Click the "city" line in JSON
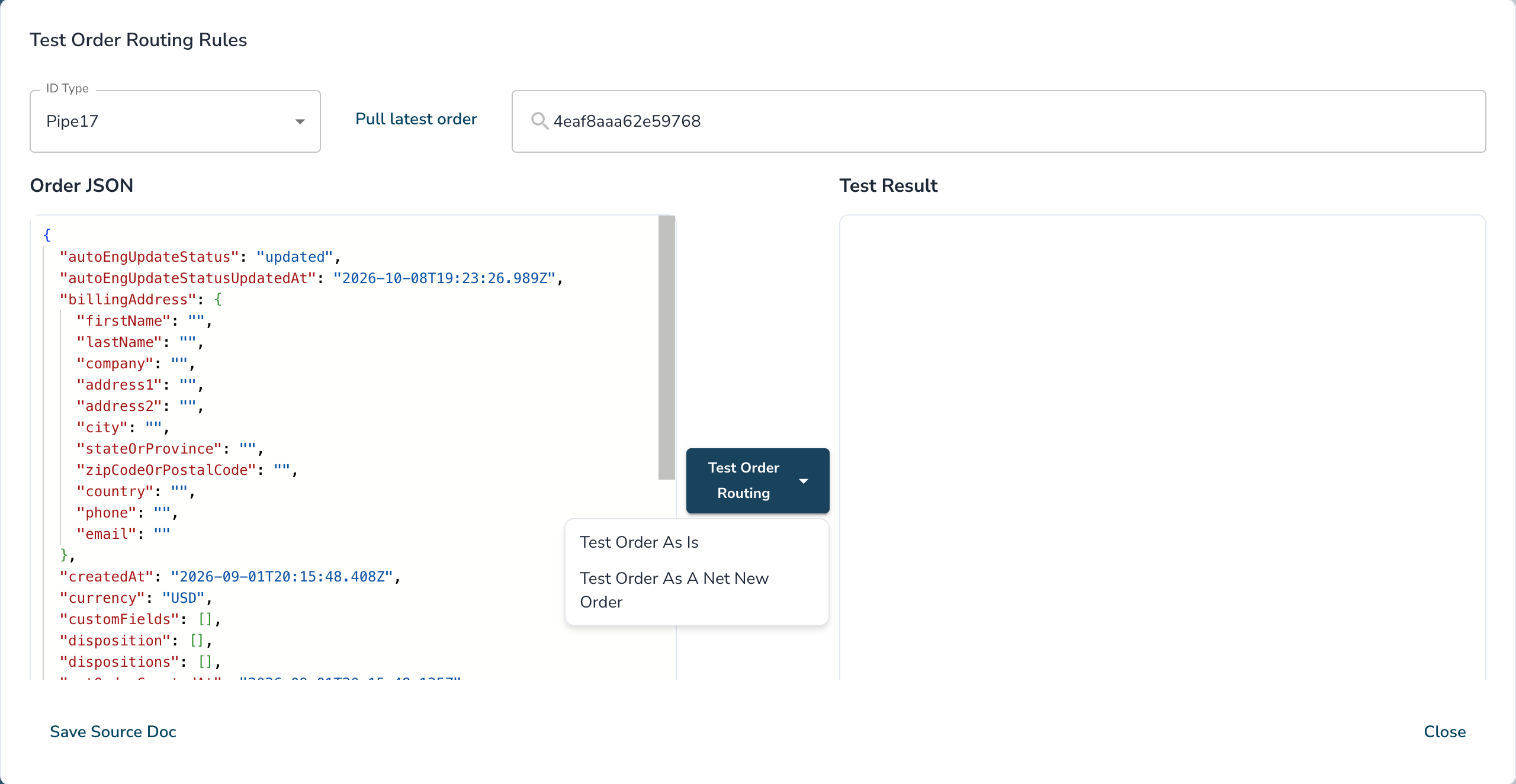1516x784 pixels. pyautogui.click(x=123, y=428)
